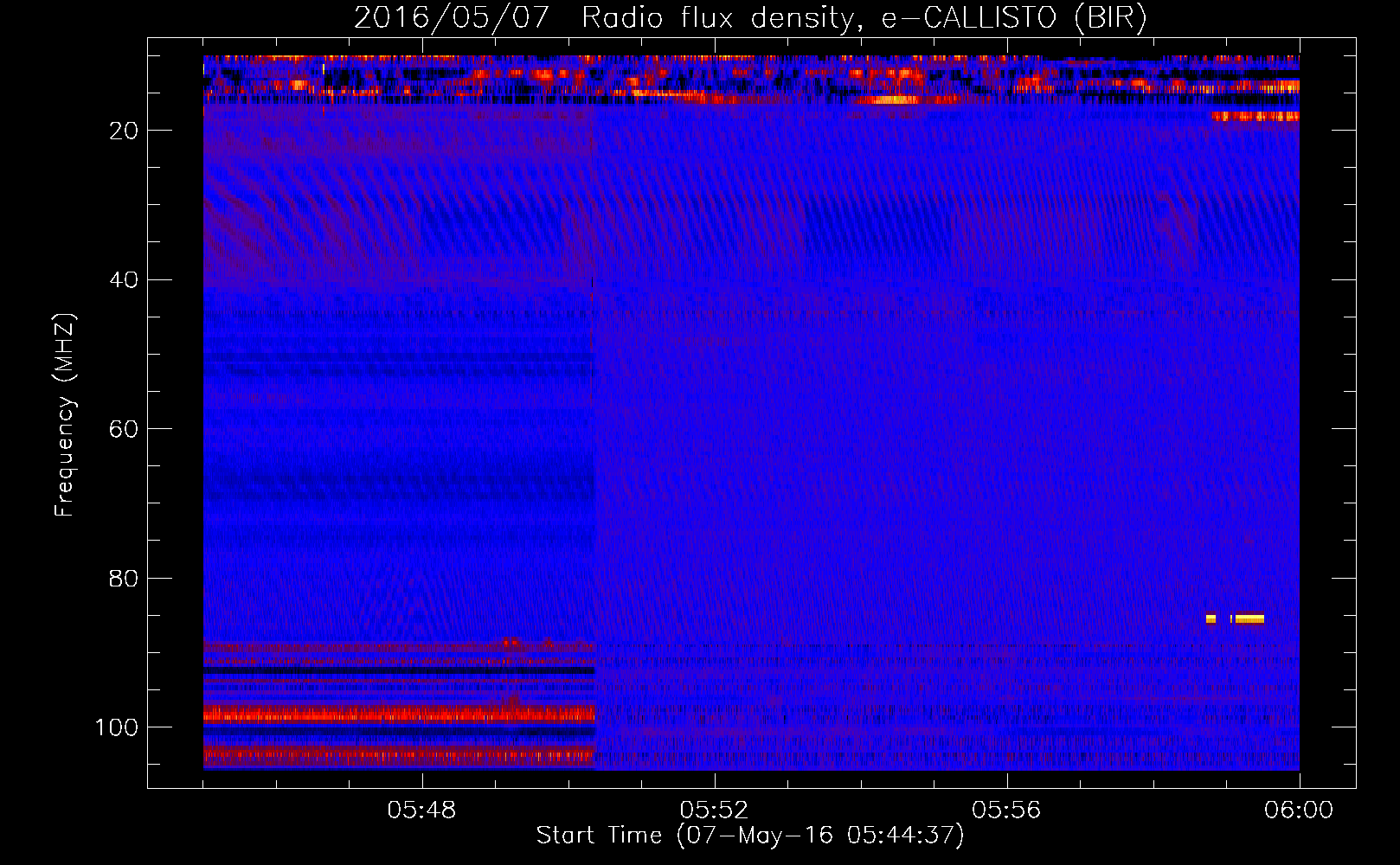This screenshot has width=1400, height=865.
Task: Select the '06:00' time tick label
Action: pyautogui.click(x=1299, y=811)
